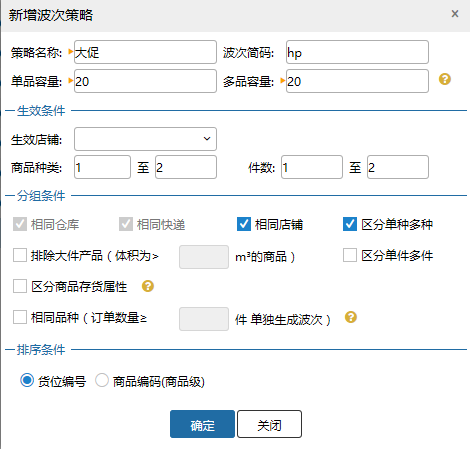Open help icon next to 区分商品存货属性

click(x=148, y=286)
